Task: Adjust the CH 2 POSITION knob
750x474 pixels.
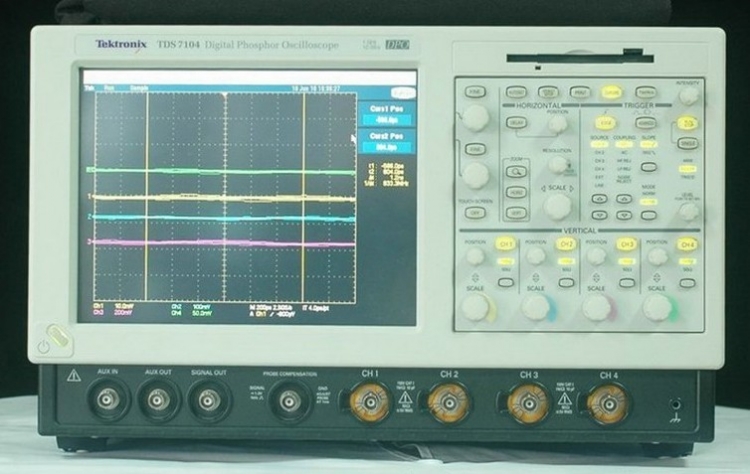Action: click(536, 256)
